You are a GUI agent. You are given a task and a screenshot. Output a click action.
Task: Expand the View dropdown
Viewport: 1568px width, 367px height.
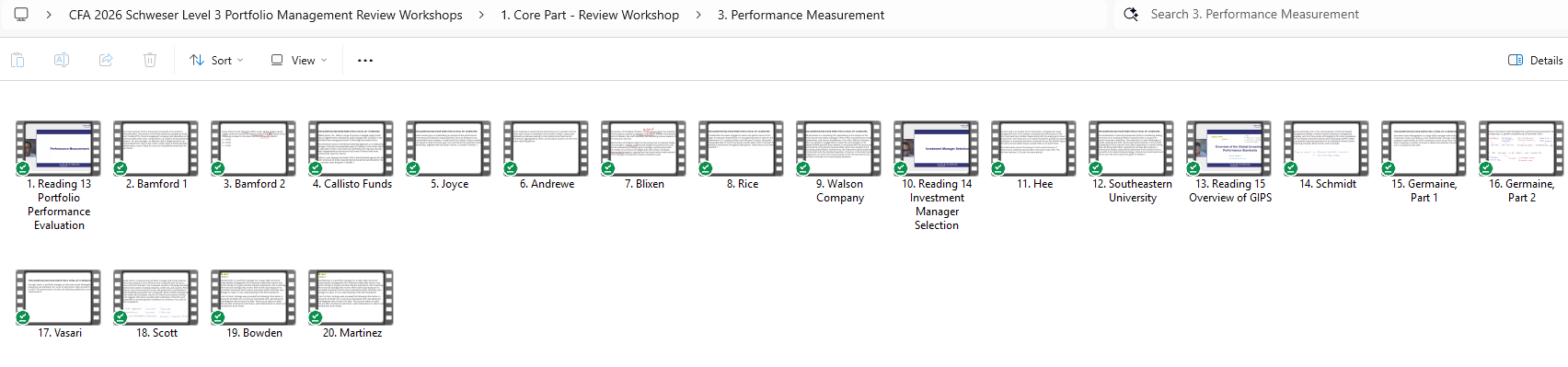298,61
